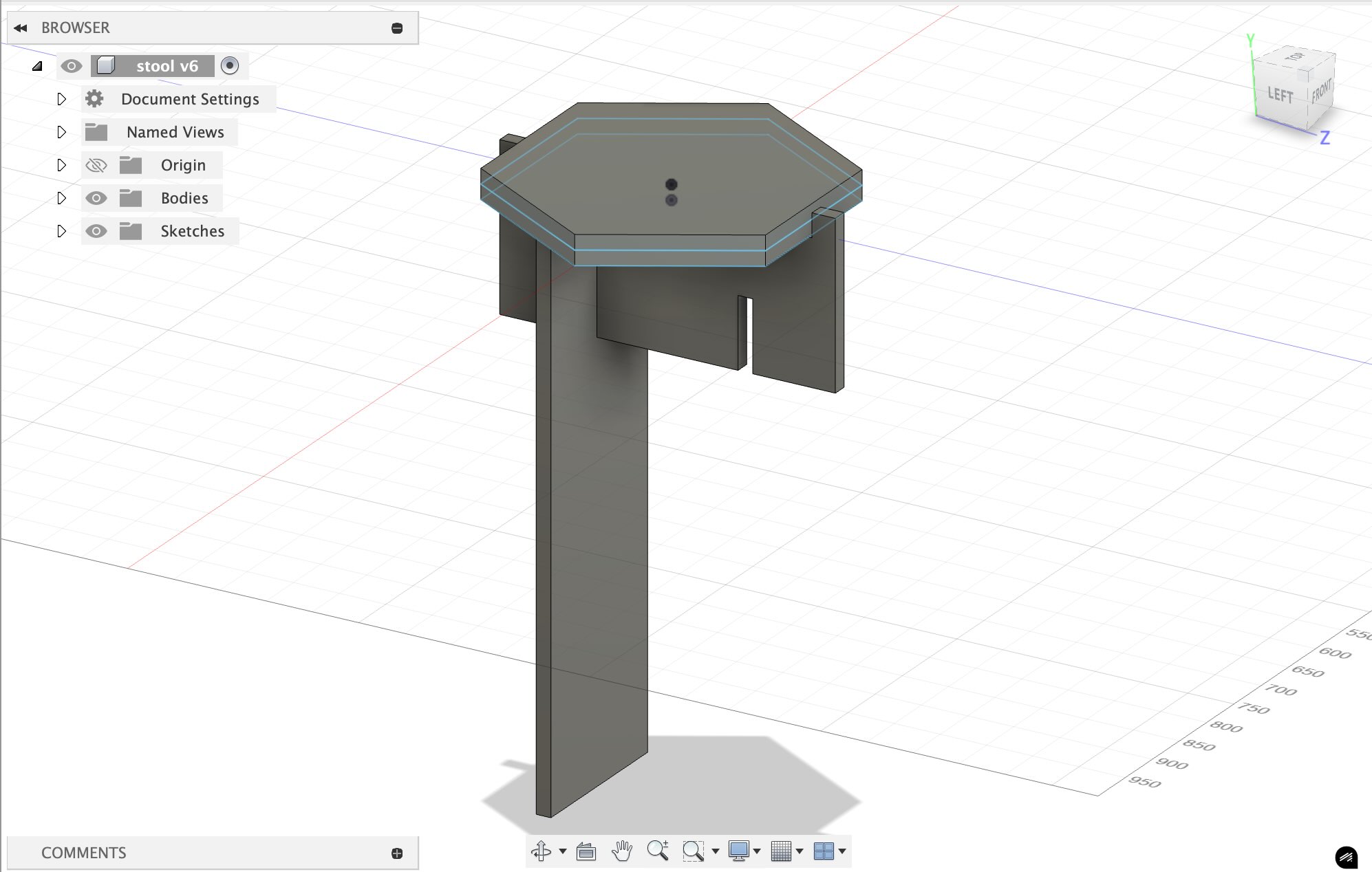Image resolution: width=1372 pixels, height=872 pixels.
Task: Click the Viewports layout icon
Action: pyautogui.click(x=823, y=851)
